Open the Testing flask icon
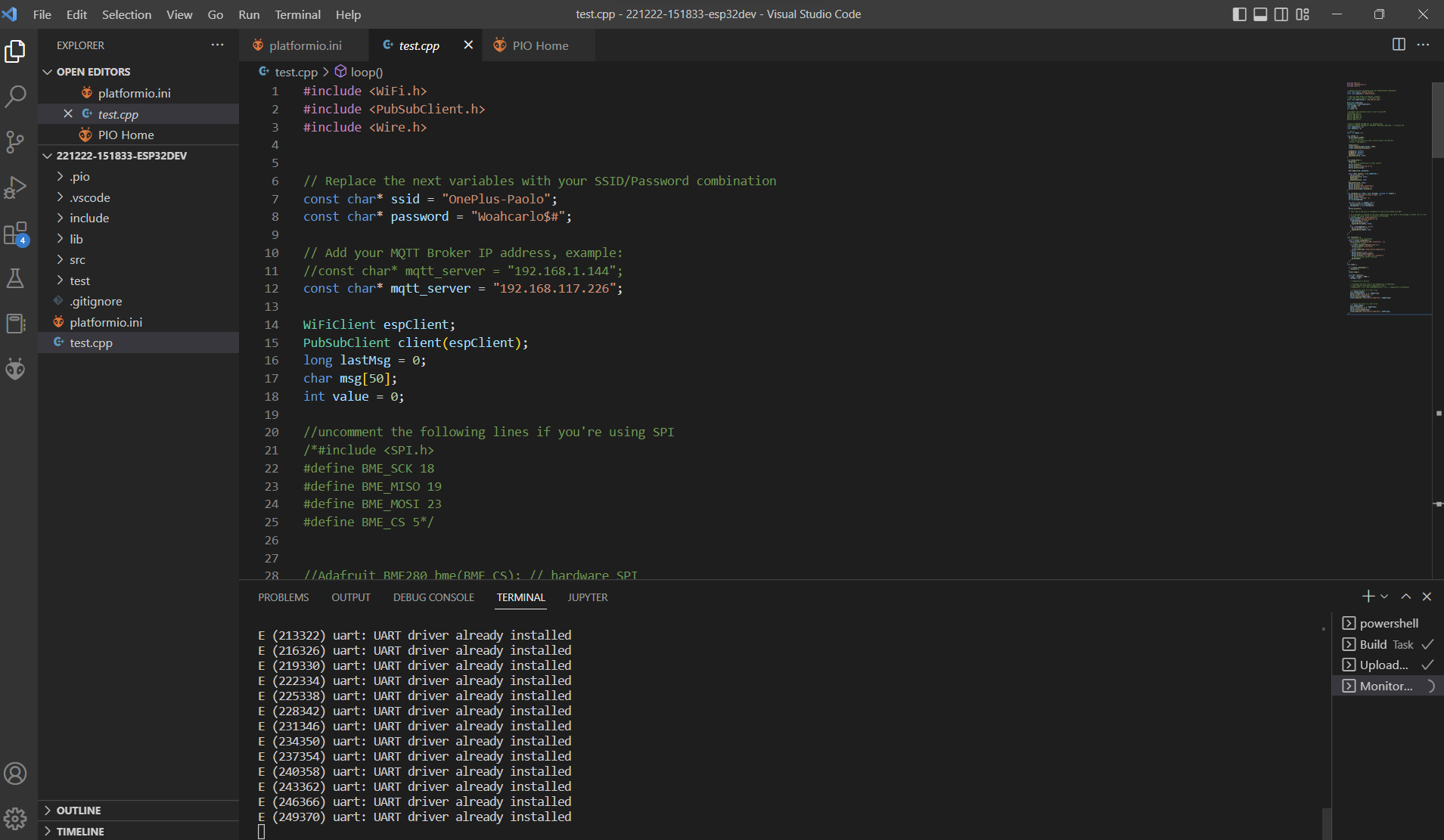Image resolution: width=1444 pixels, height=840 pixels. pos(16,278)
